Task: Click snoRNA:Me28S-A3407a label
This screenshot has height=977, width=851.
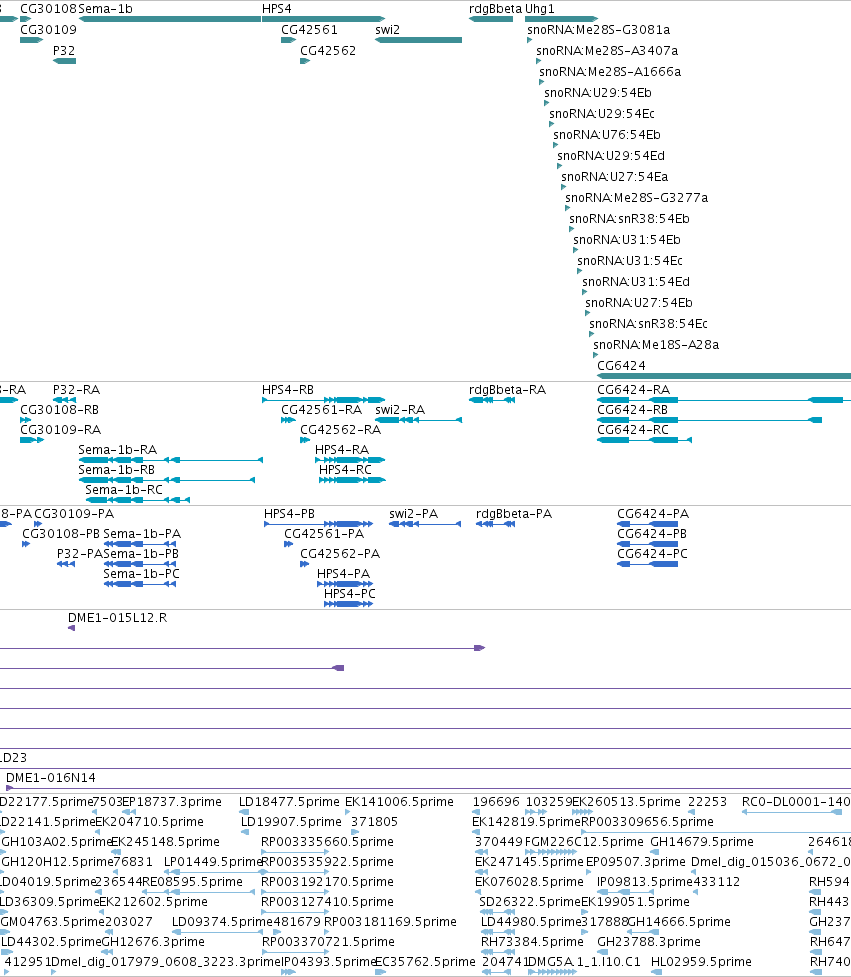Action: (607, 51)
